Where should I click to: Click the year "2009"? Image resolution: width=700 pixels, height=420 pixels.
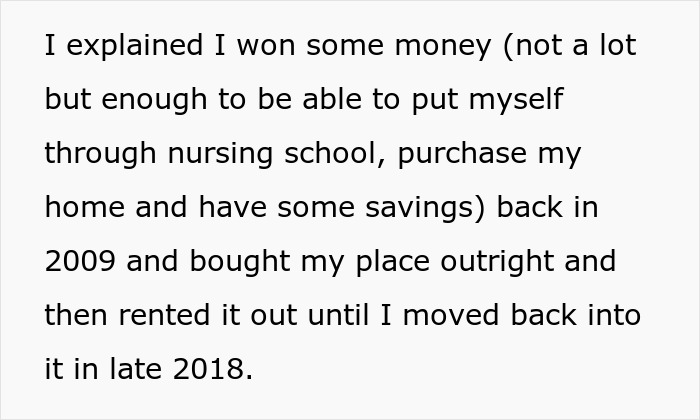pos(82,262)
